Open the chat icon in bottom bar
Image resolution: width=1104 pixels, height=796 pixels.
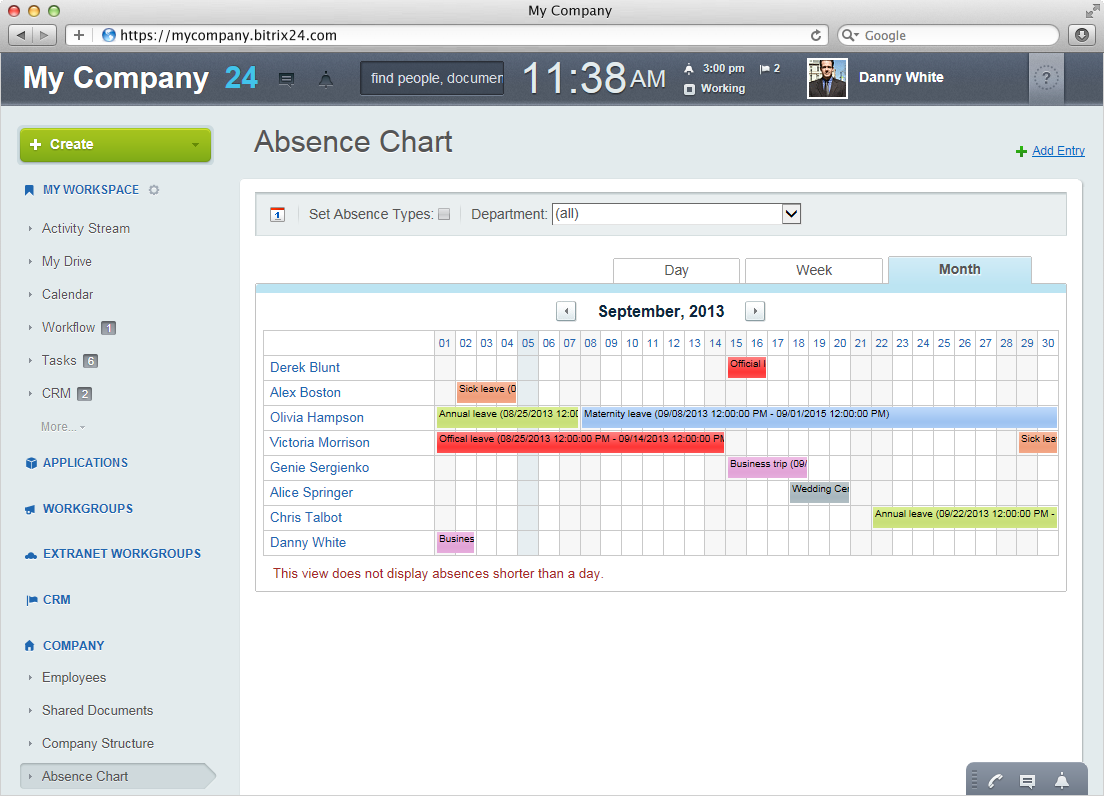click(1026, 781)
